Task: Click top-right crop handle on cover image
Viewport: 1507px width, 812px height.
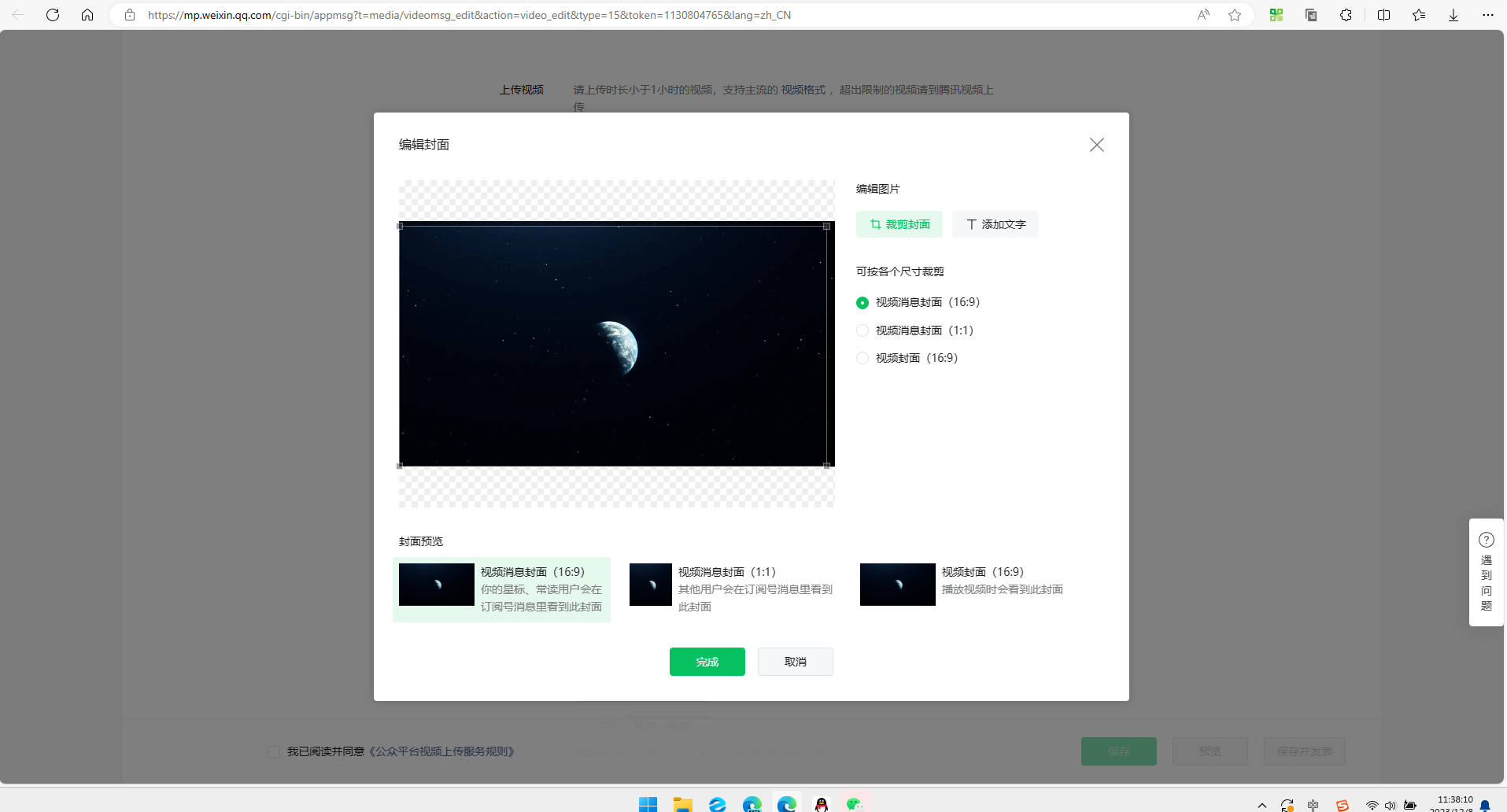Action: (826, 226)
